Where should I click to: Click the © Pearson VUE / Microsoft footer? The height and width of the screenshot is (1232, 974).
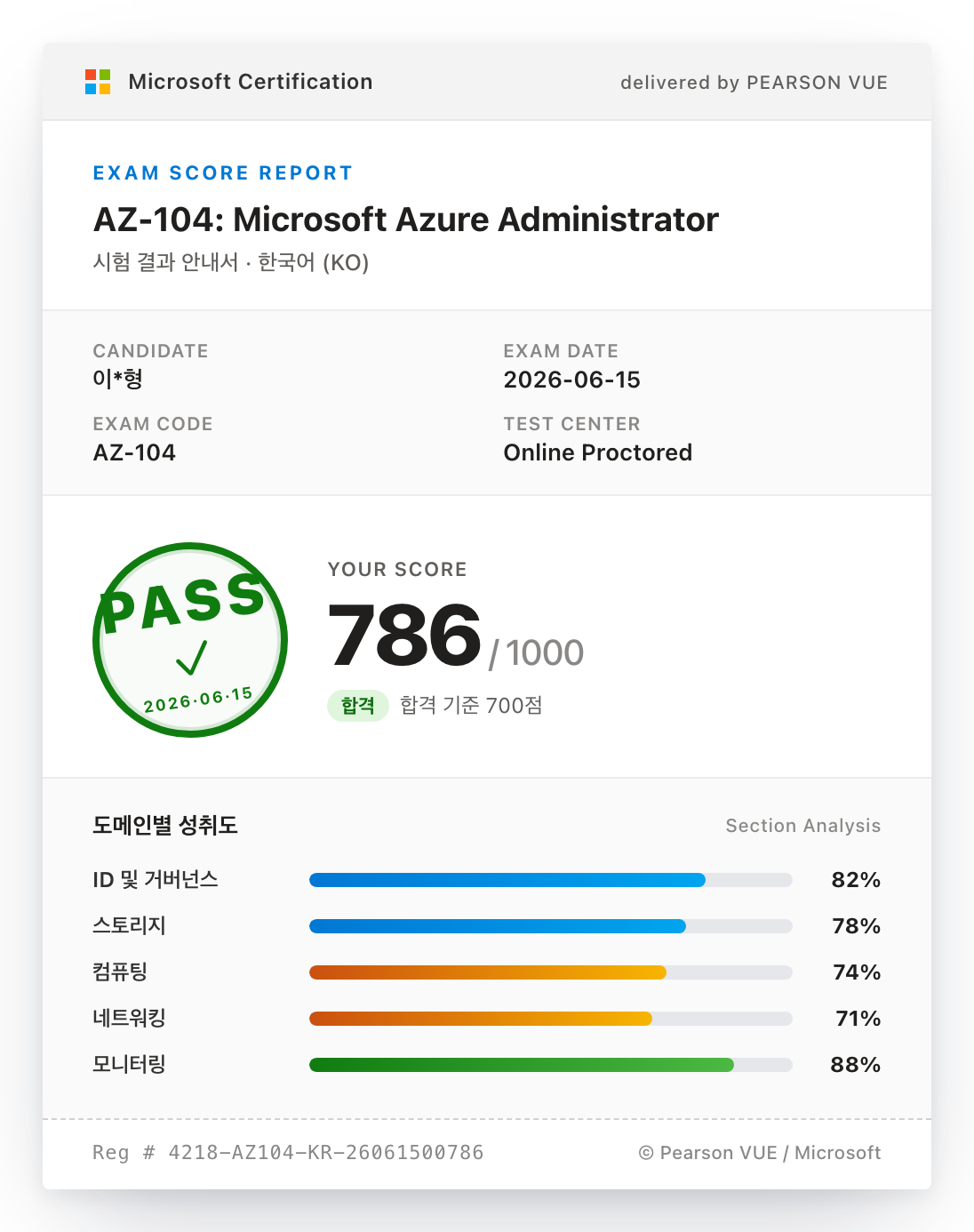click(x=760, y=1153)
